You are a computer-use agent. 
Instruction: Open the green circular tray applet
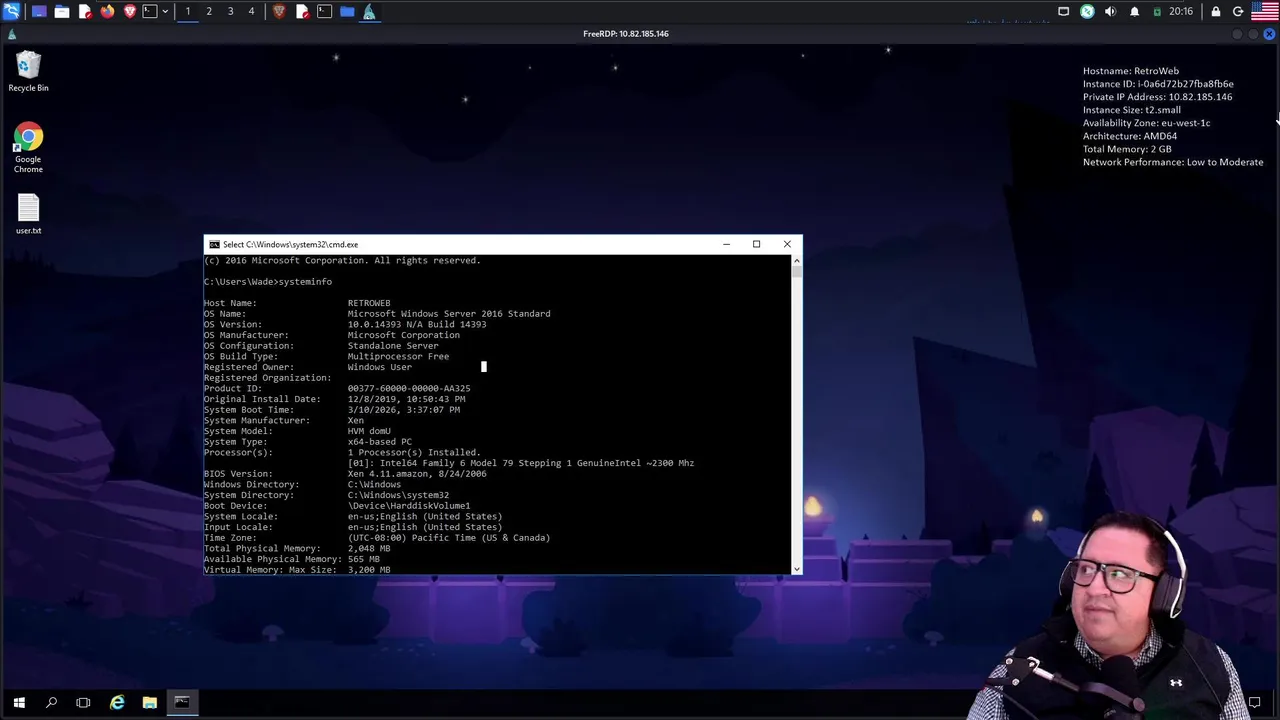[x=1087, y=11]
